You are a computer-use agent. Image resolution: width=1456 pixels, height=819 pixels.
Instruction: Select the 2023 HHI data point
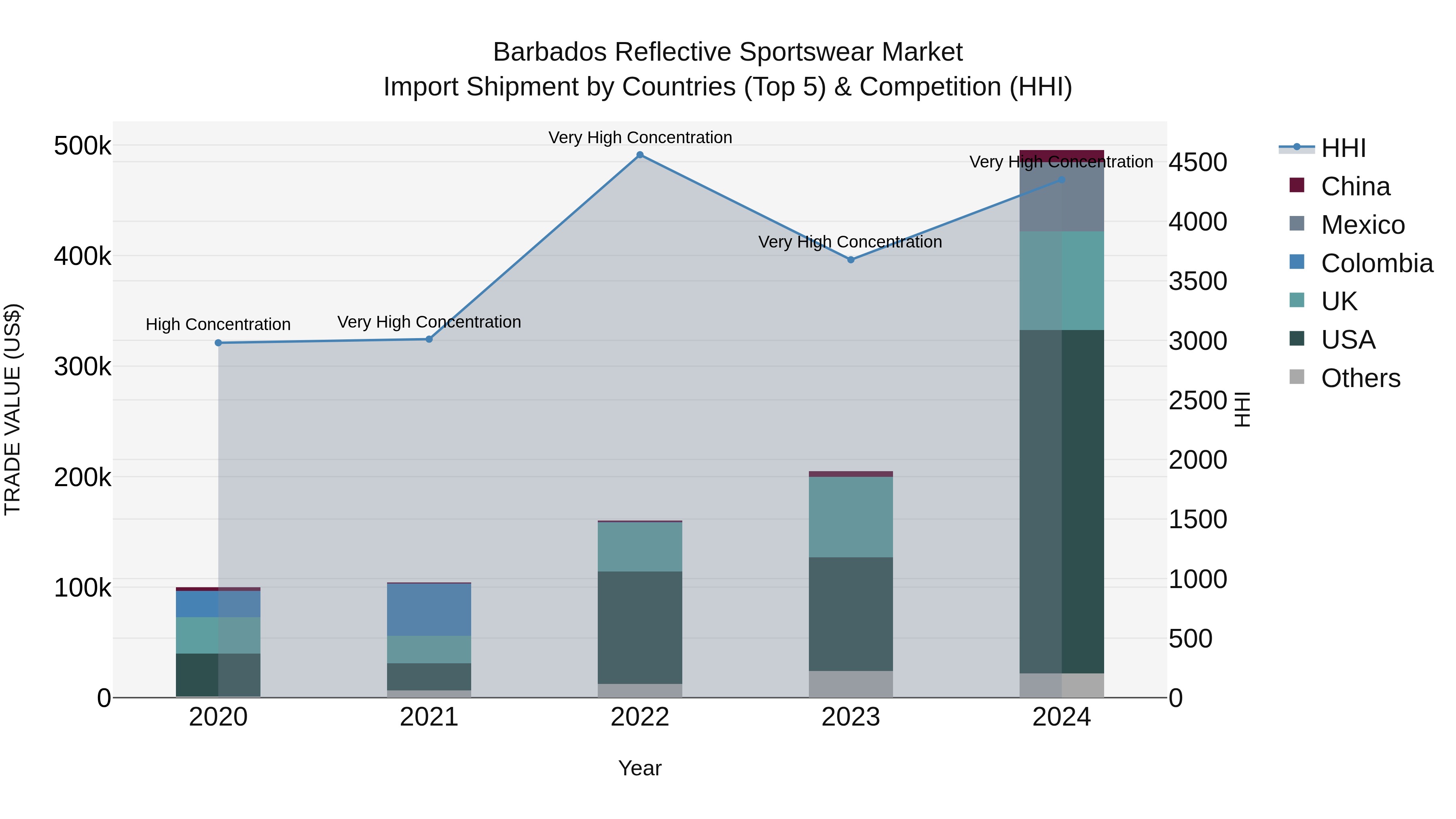[x=851, y=260]
